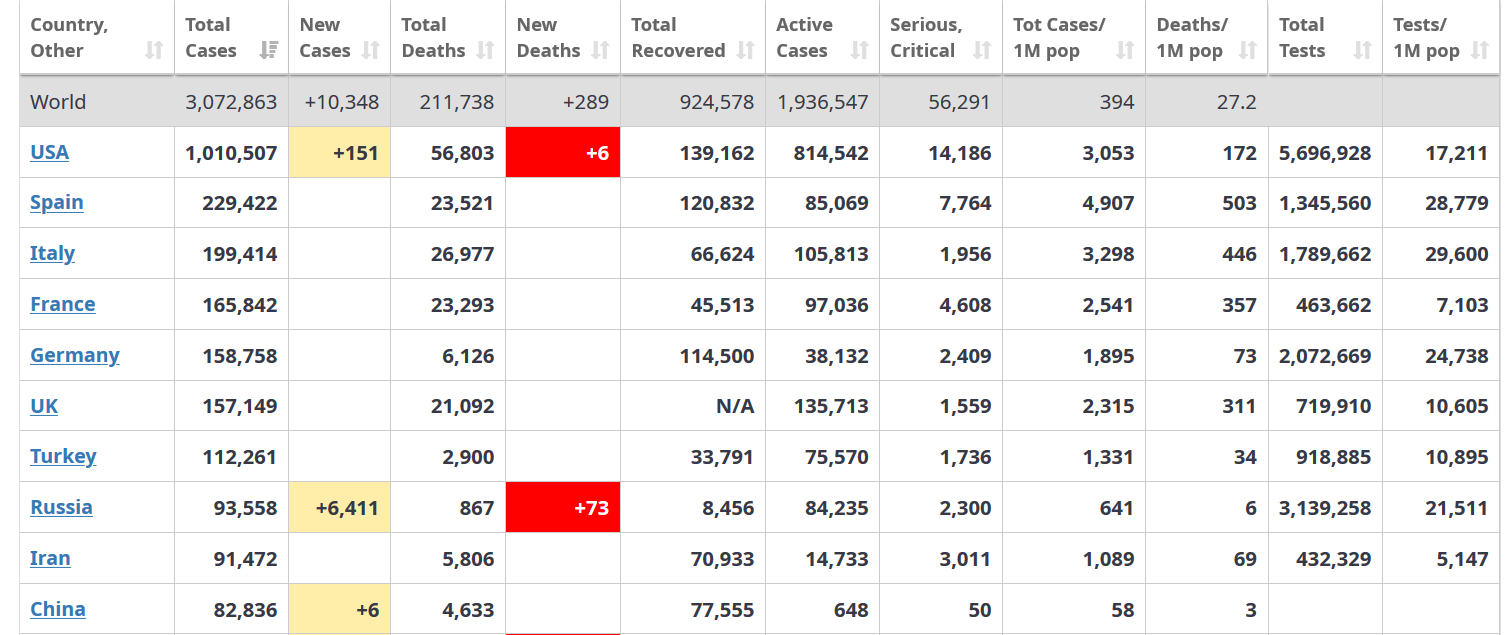
Task: Click World new cases cell +10,348
Action: pyautogui.click(x=341, y=102)
